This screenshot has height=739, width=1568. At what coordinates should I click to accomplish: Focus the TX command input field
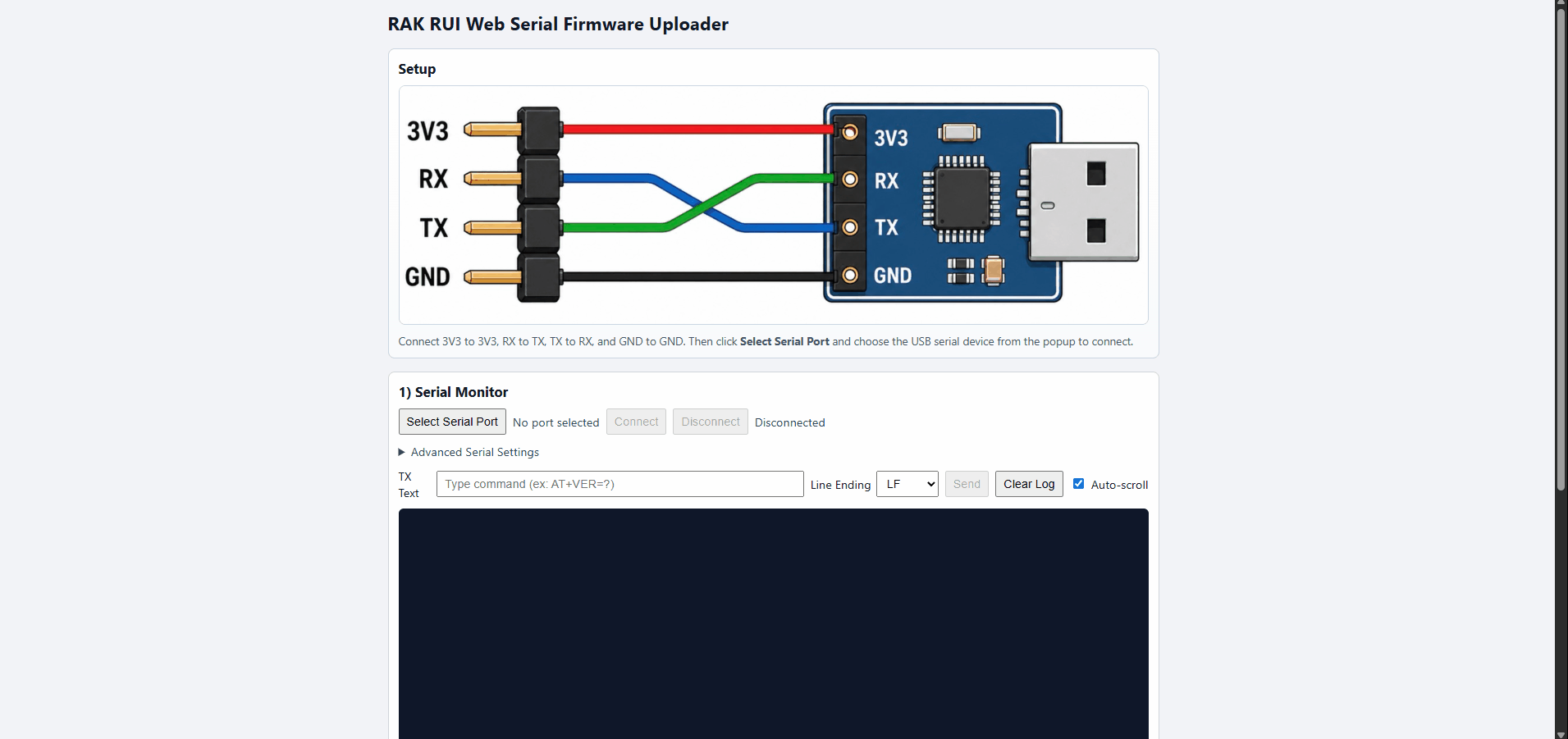point(619,484)
